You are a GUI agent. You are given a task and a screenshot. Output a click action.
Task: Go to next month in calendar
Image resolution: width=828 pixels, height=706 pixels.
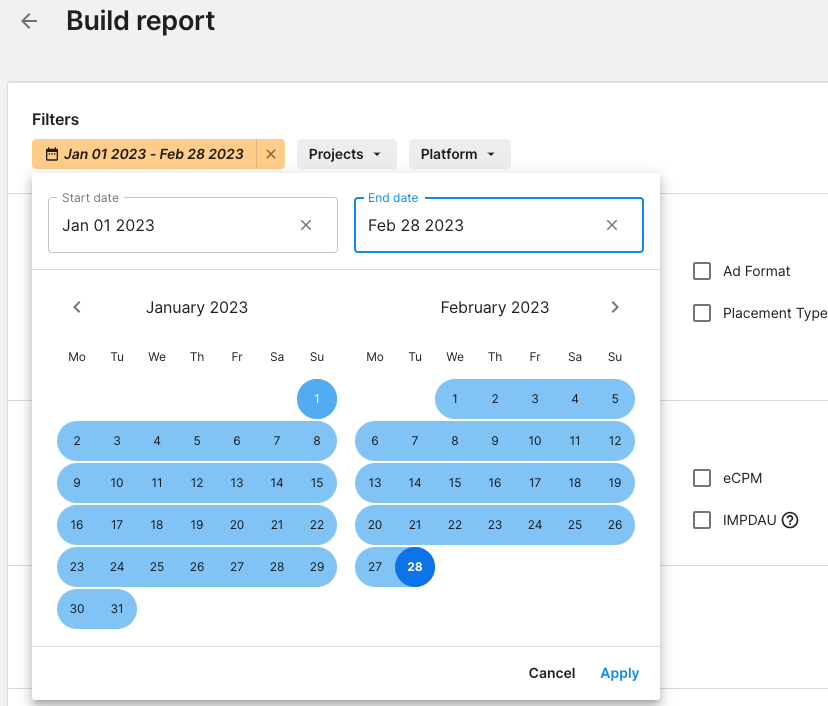click(615, 307)
